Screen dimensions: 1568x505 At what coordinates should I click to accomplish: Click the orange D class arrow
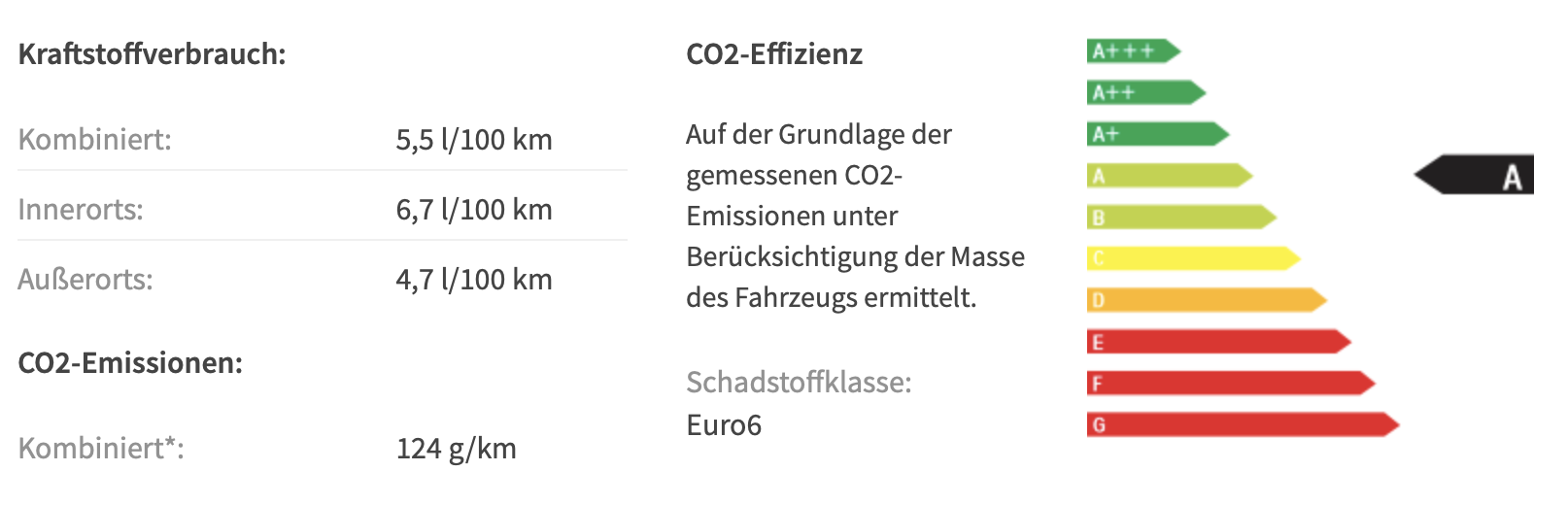click(x=1207, y=300)
